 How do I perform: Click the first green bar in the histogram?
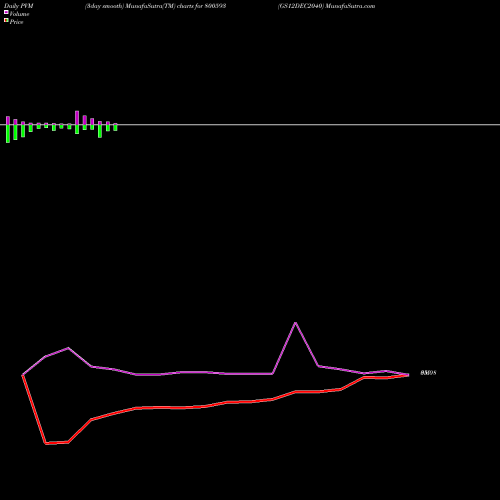coord(8,134)
